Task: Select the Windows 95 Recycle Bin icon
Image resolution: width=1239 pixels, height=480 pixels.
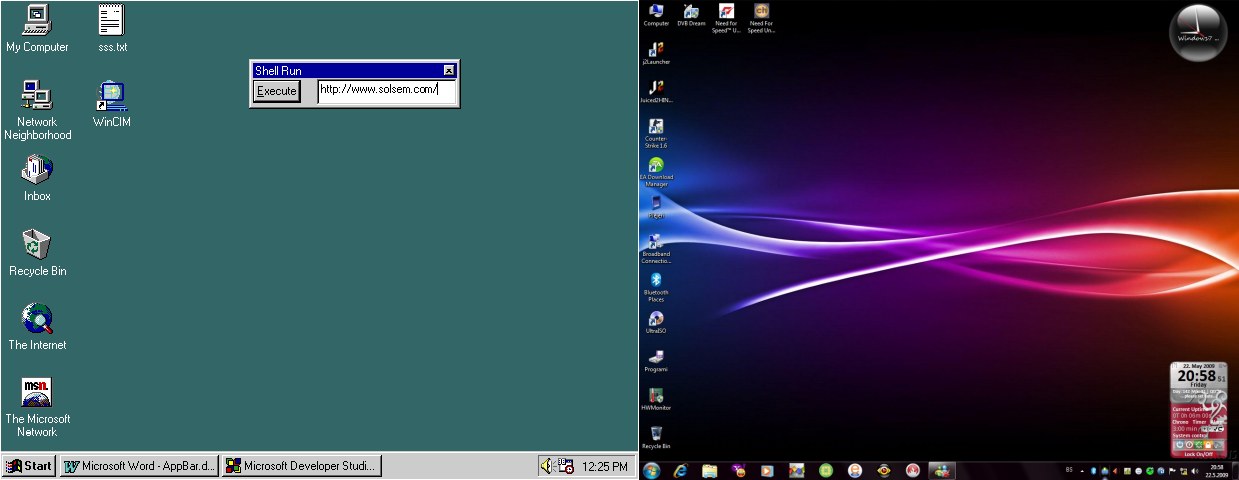Action: (37, 252)
